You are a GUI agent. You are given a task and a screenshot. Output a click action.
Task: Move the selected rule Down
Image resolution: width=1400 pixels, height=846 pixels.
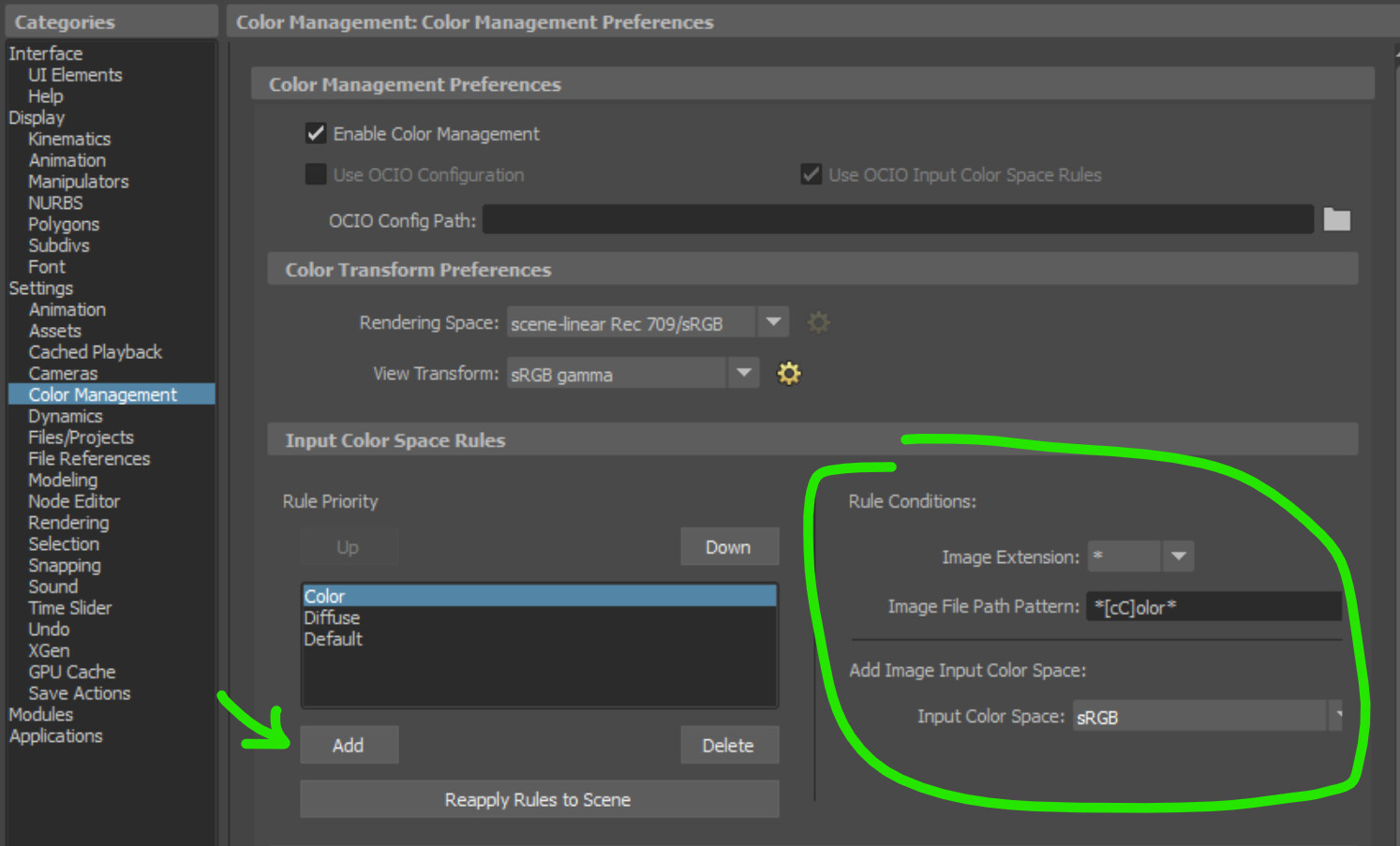pyautogui.click(x=729, y=546)
